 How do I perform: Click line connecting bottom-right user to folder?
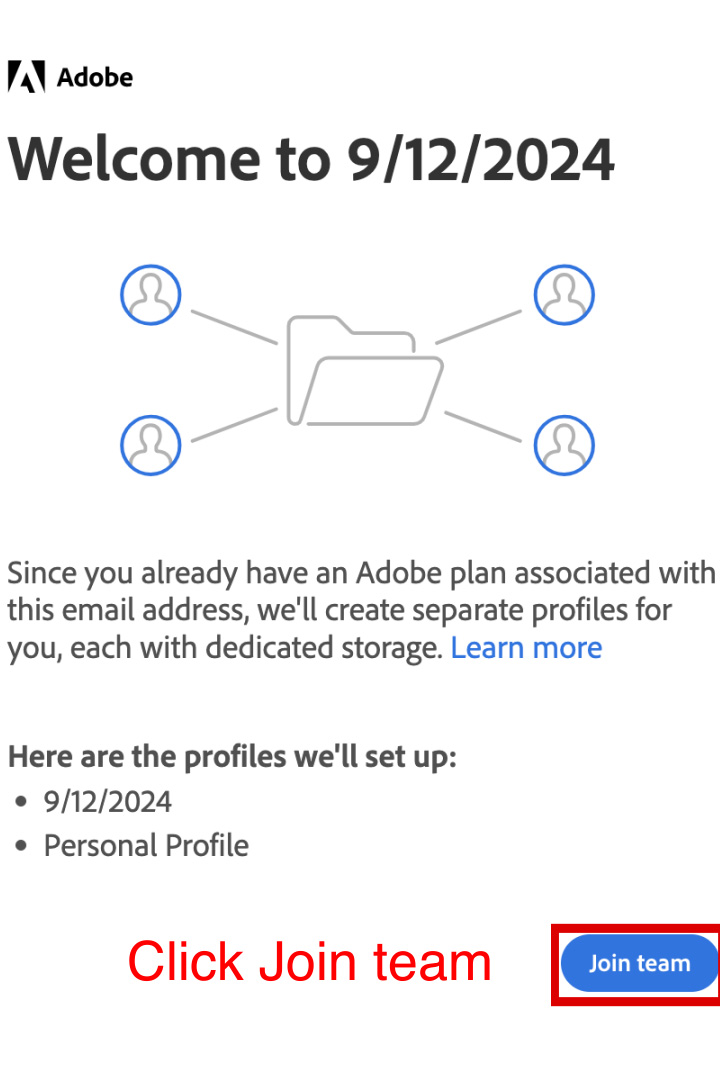(483, 426)
